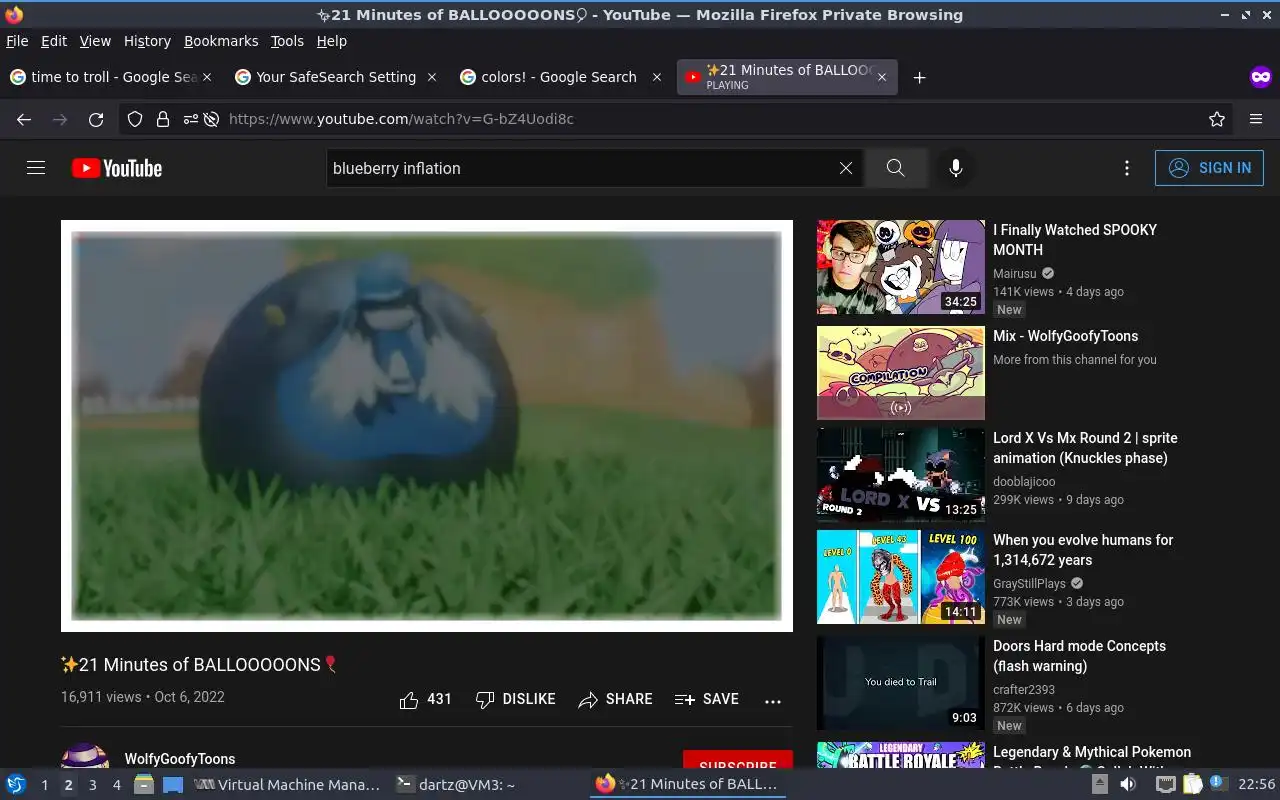1280x800 pixels.
Task: Open the site permissions icon in the address bar
Action: point(190,119)
